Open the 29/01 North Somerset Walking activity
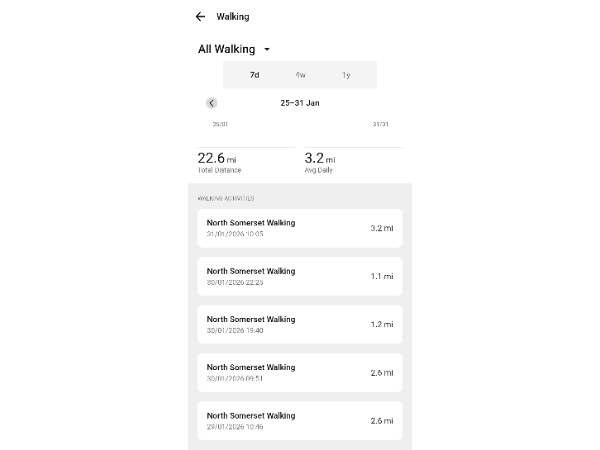 [299, 420]
